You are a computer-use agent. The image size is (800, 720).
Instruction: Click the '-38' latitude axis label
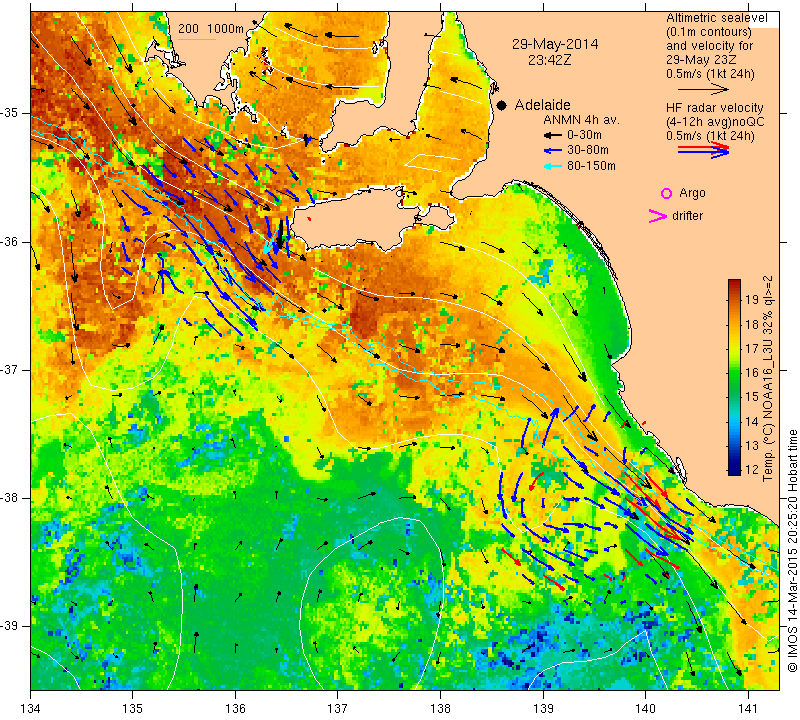pyautogui.click(x=10, y=498)
